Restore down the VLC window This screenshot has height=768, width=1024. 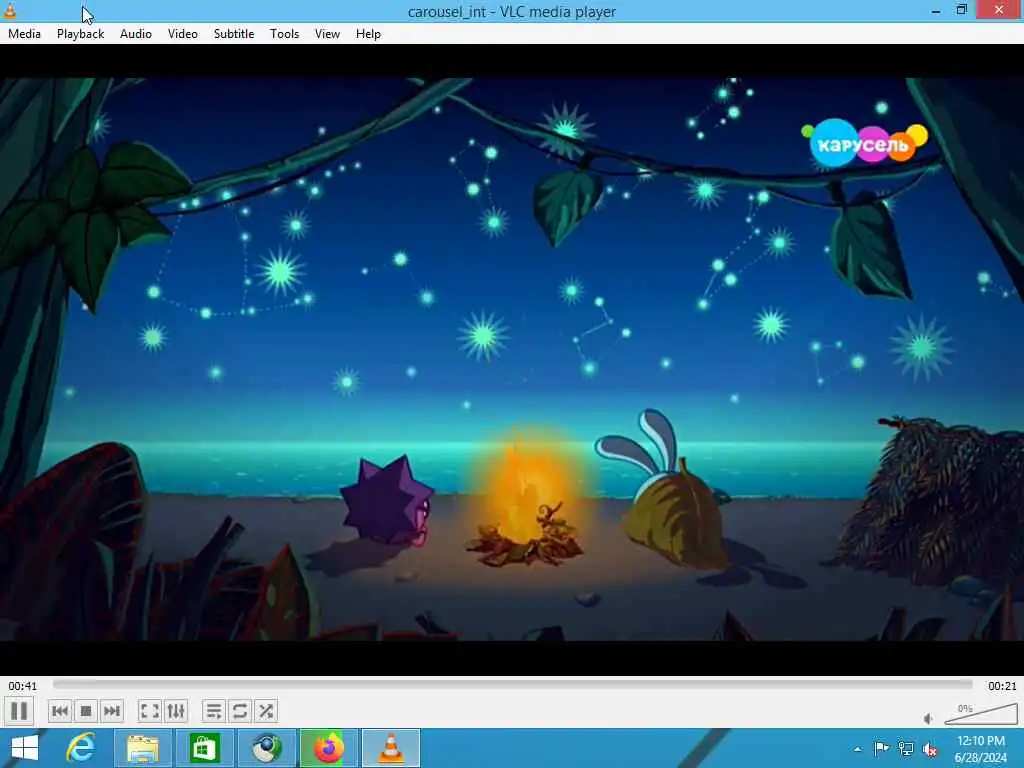[x=961, y=10]
